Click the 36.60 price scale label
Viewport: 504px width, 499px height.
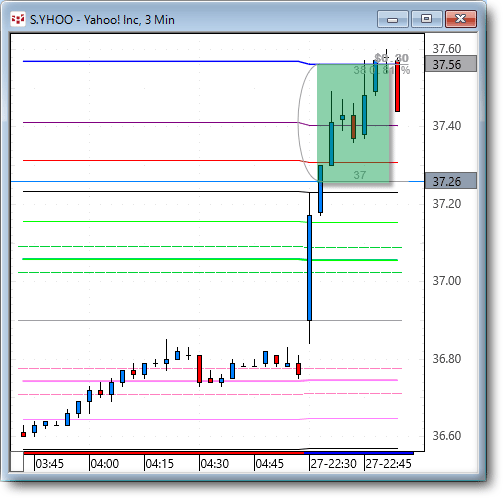447,436
